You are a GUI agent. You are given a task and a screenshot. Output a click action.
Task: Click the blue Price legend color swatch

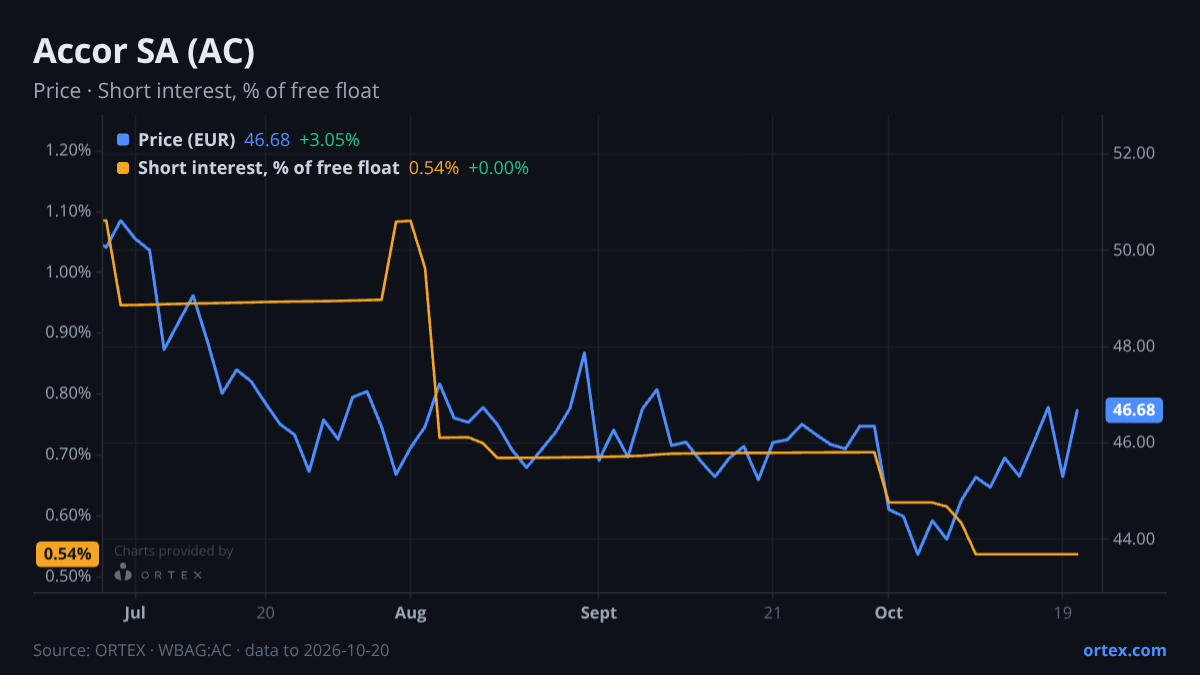click(x=123, y=140)
